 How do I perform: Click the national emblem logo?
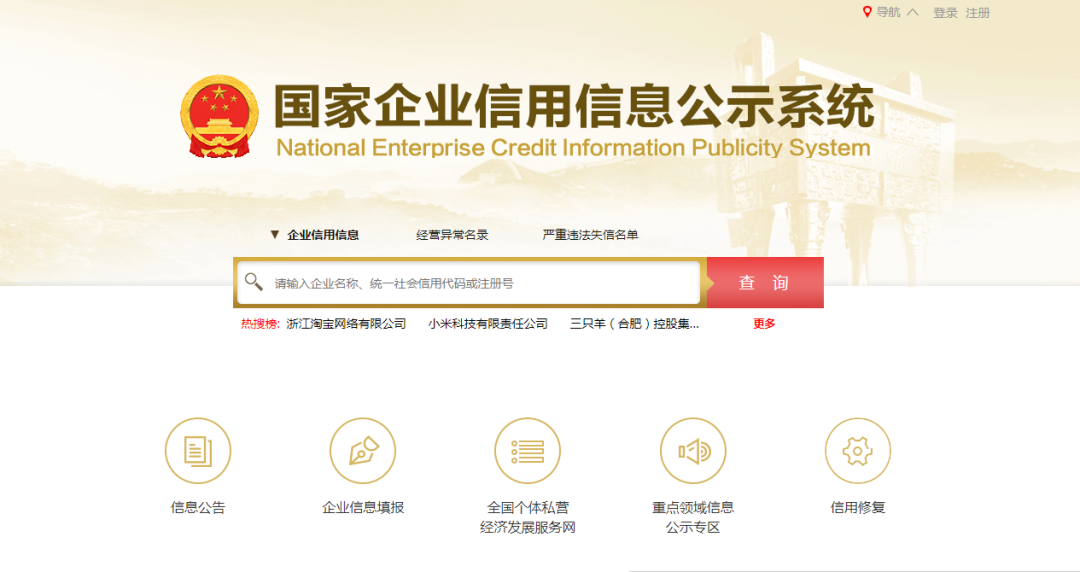click(219, 116)
